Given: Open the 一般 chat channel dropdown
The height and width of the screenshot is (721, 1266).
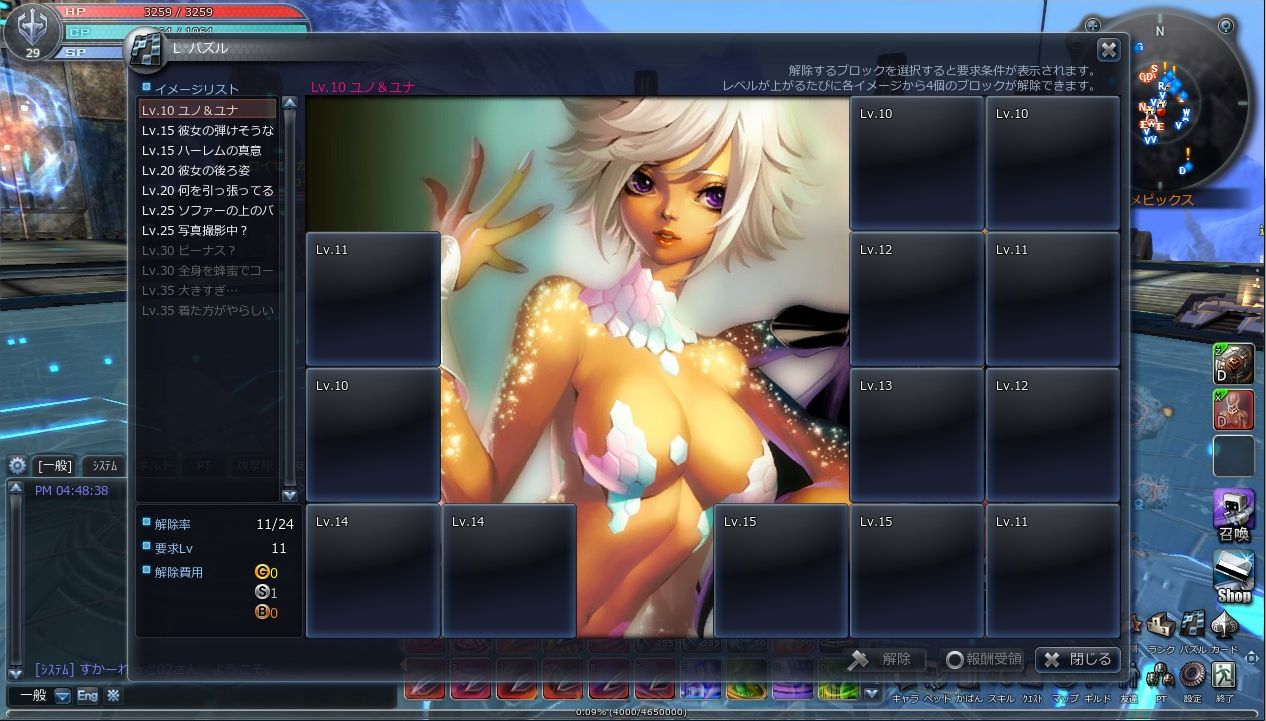Looking at the screenshot, I should pyautogui.click(x=63, y=695).
